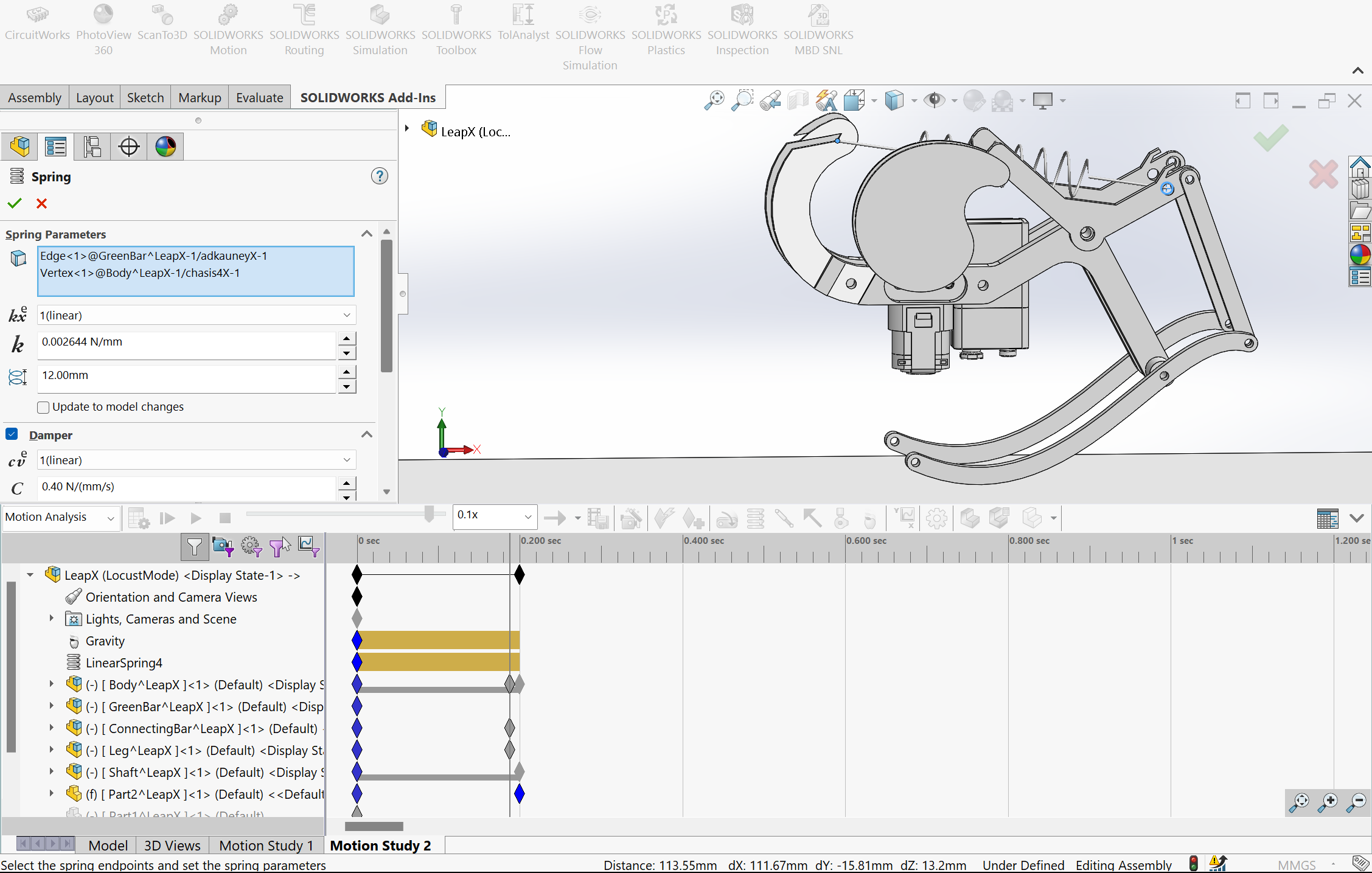This screenshot has height=873, width=1372.
Task: Click the Calculate motion study icon
Action: tap(139, 518)
